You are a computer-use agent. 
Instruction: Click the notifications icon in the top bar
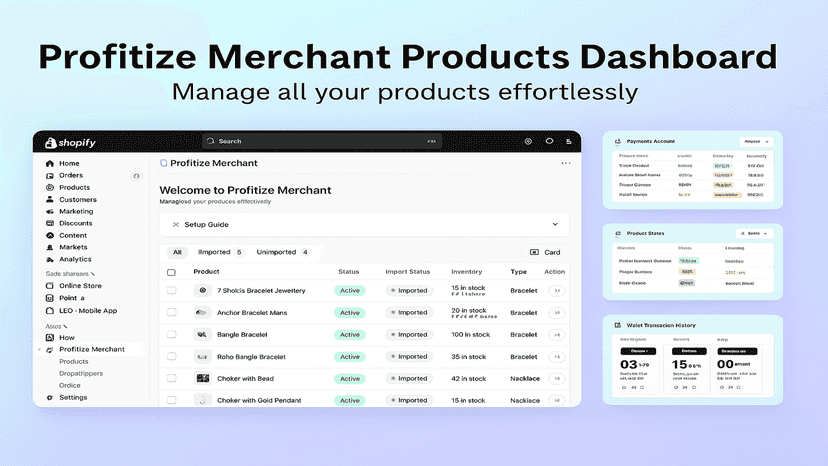click(549, 141)
